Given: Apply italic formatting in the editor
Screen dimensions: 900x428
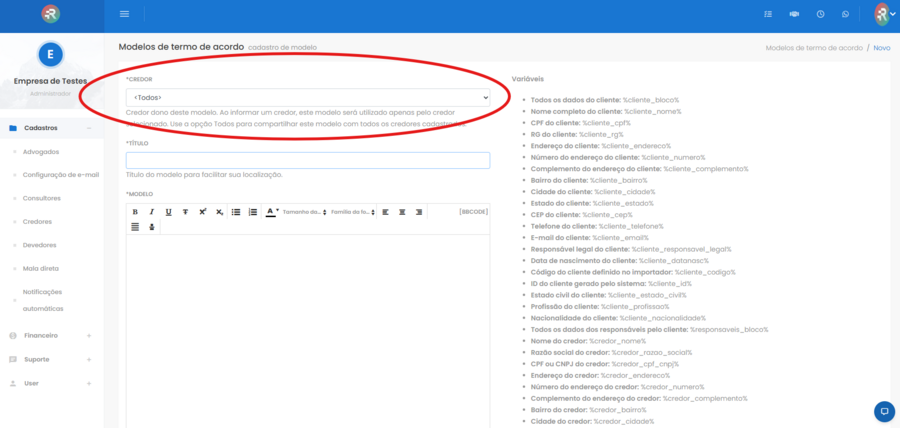Looking at the screenshot, I should pos(152,212).
